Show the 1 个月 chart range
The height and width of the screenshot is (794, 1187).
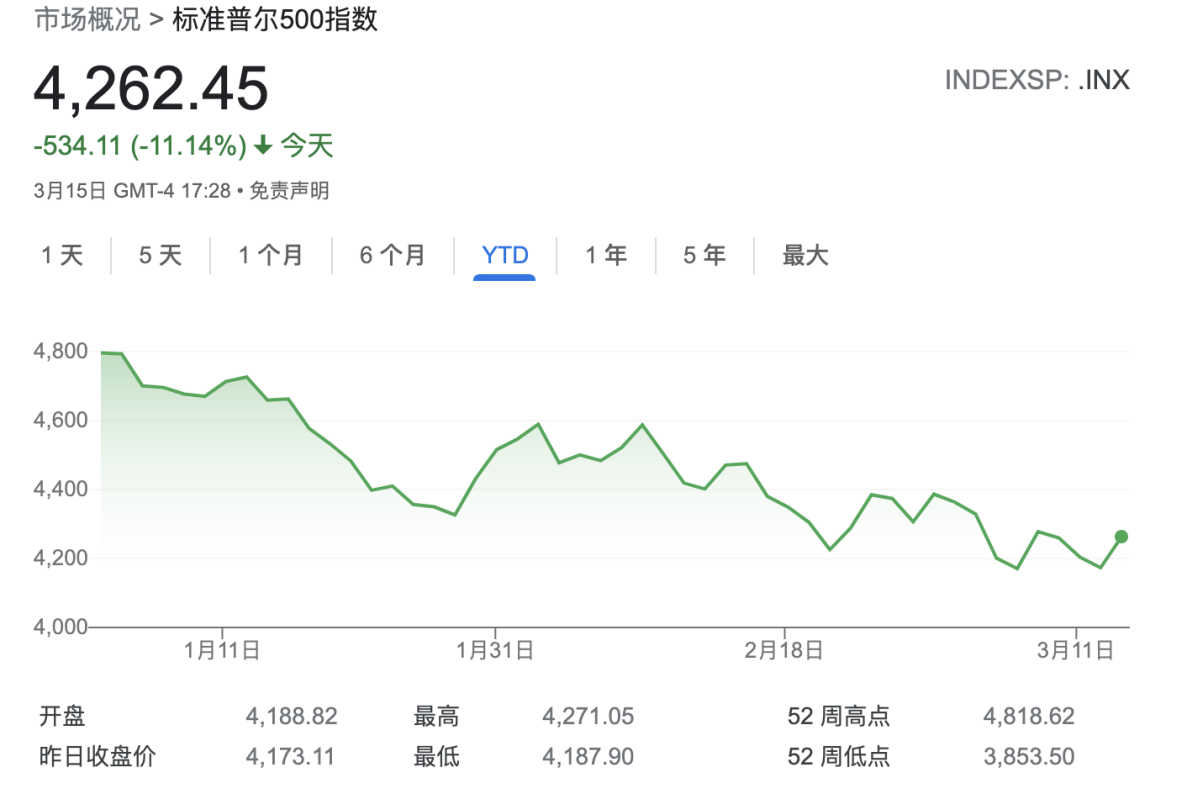pyautogui.click(x=270, y=256)
